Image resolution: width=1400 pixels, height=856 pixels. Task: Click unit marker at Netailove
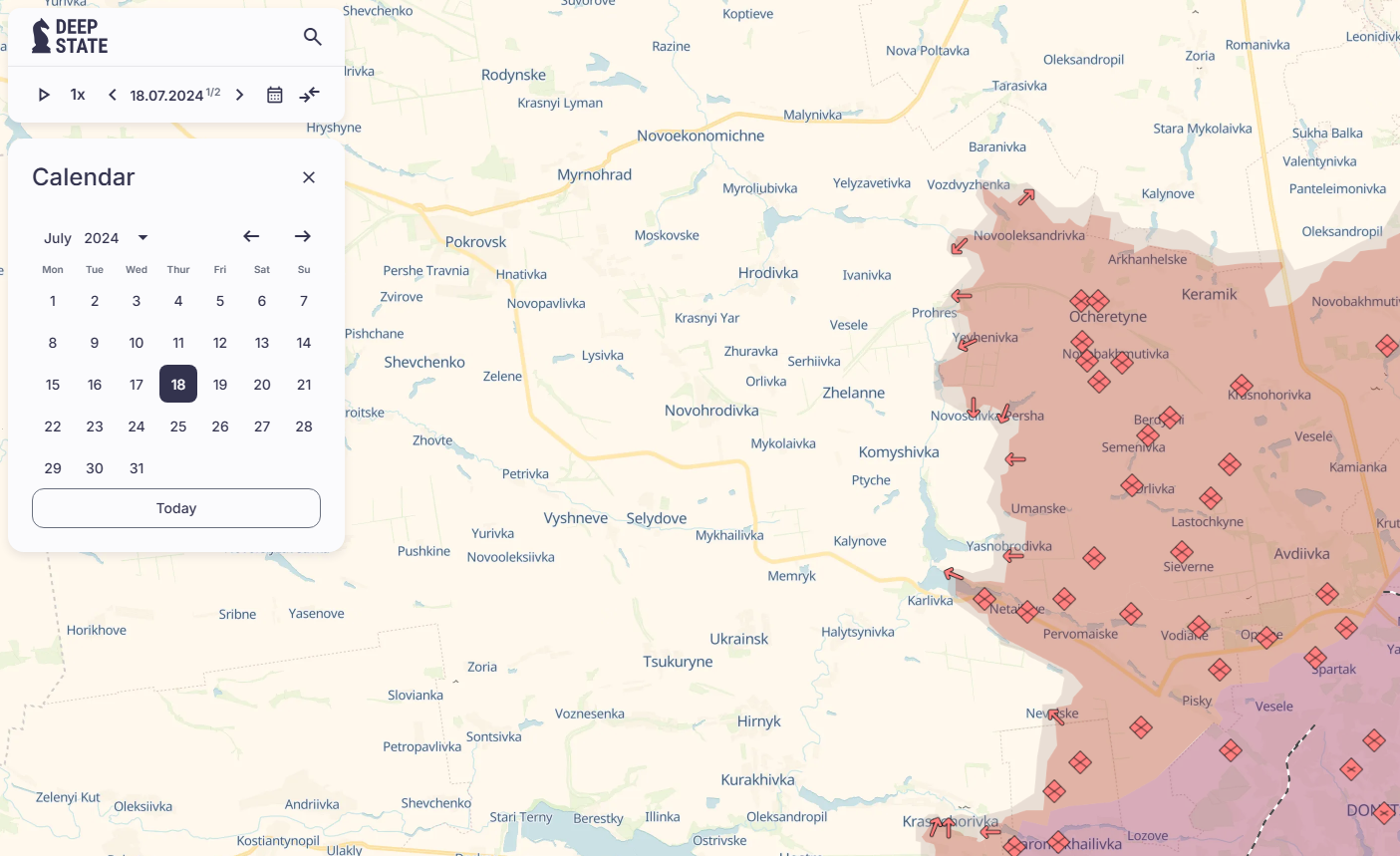1027,611
